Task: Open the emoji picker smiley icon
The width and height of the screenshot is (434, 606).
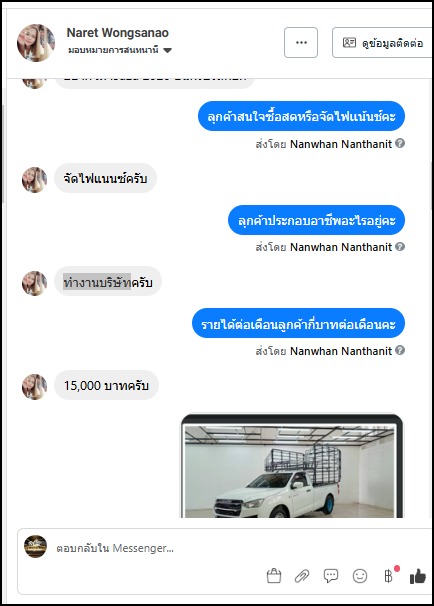Action: tap(360, 576)
